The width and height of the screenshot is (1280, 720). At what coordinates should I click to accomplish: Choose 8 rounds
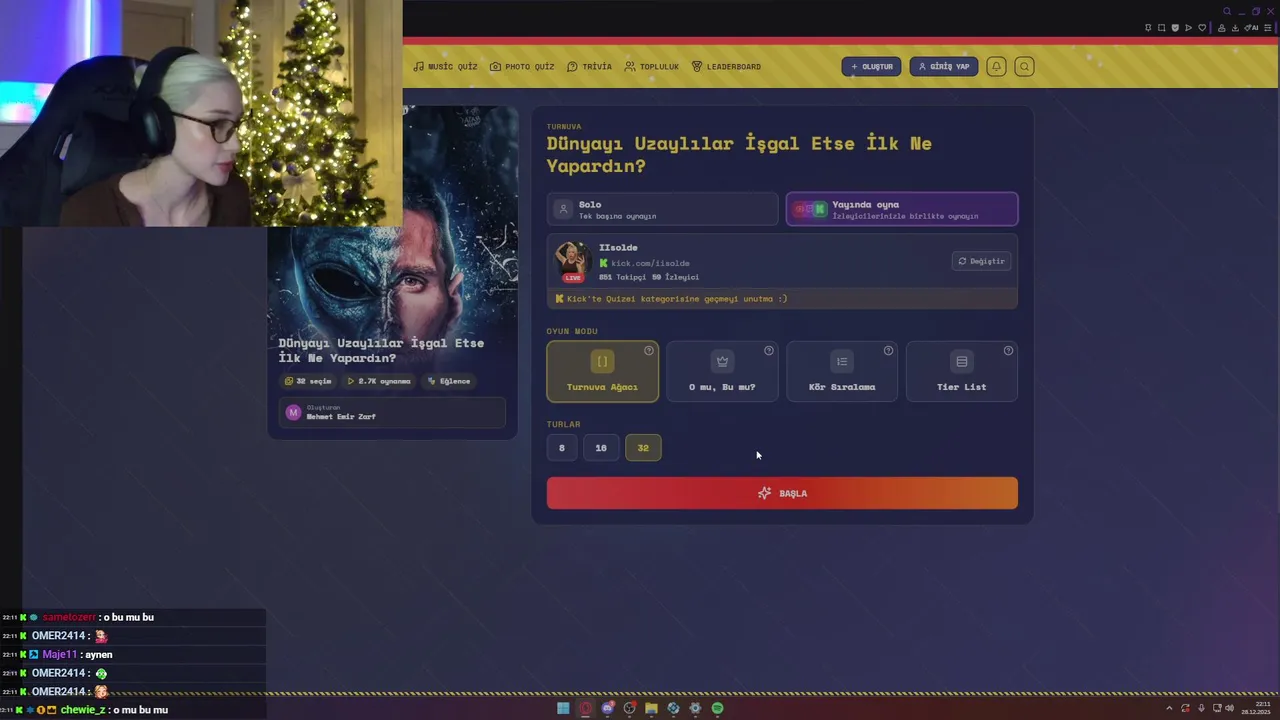coord(562,448)
